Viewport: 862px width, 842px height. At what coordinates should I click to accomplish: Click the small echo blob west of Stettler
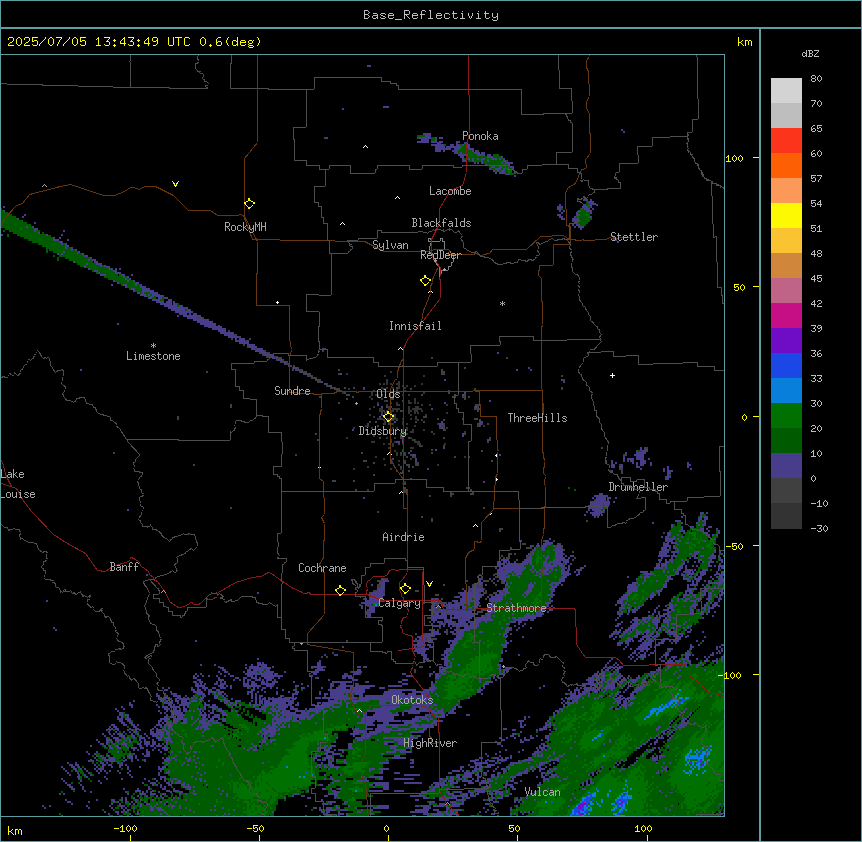click(x=582, y=215)
